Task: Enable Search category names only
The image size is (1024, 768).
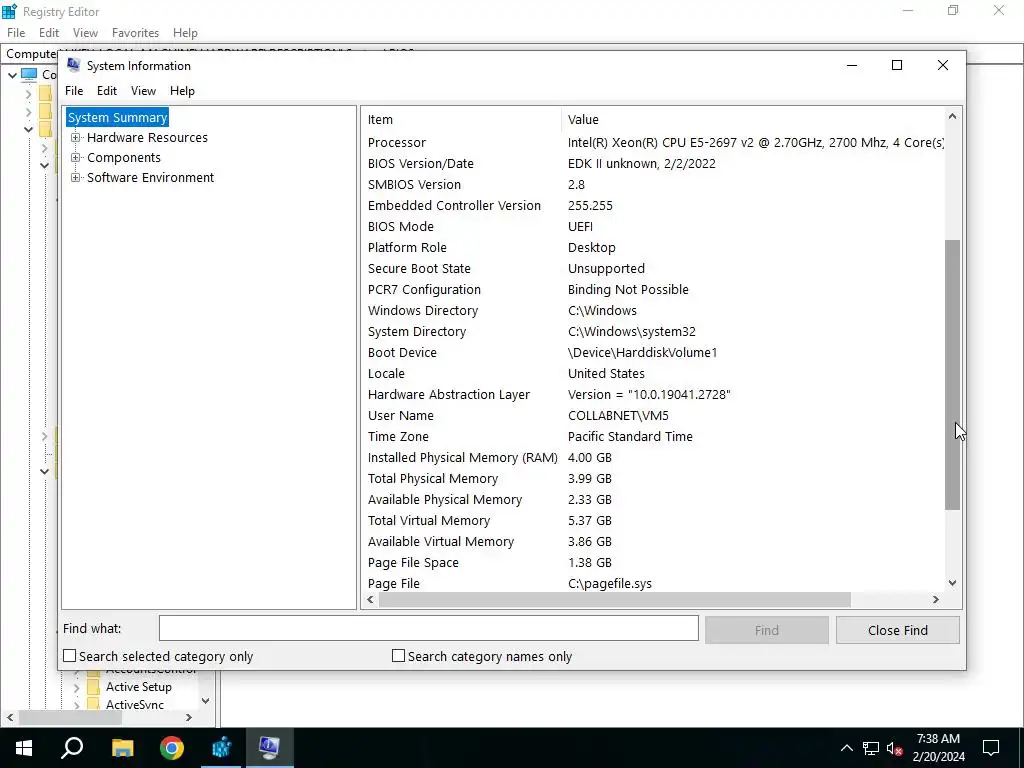Action: pos(398,656)
